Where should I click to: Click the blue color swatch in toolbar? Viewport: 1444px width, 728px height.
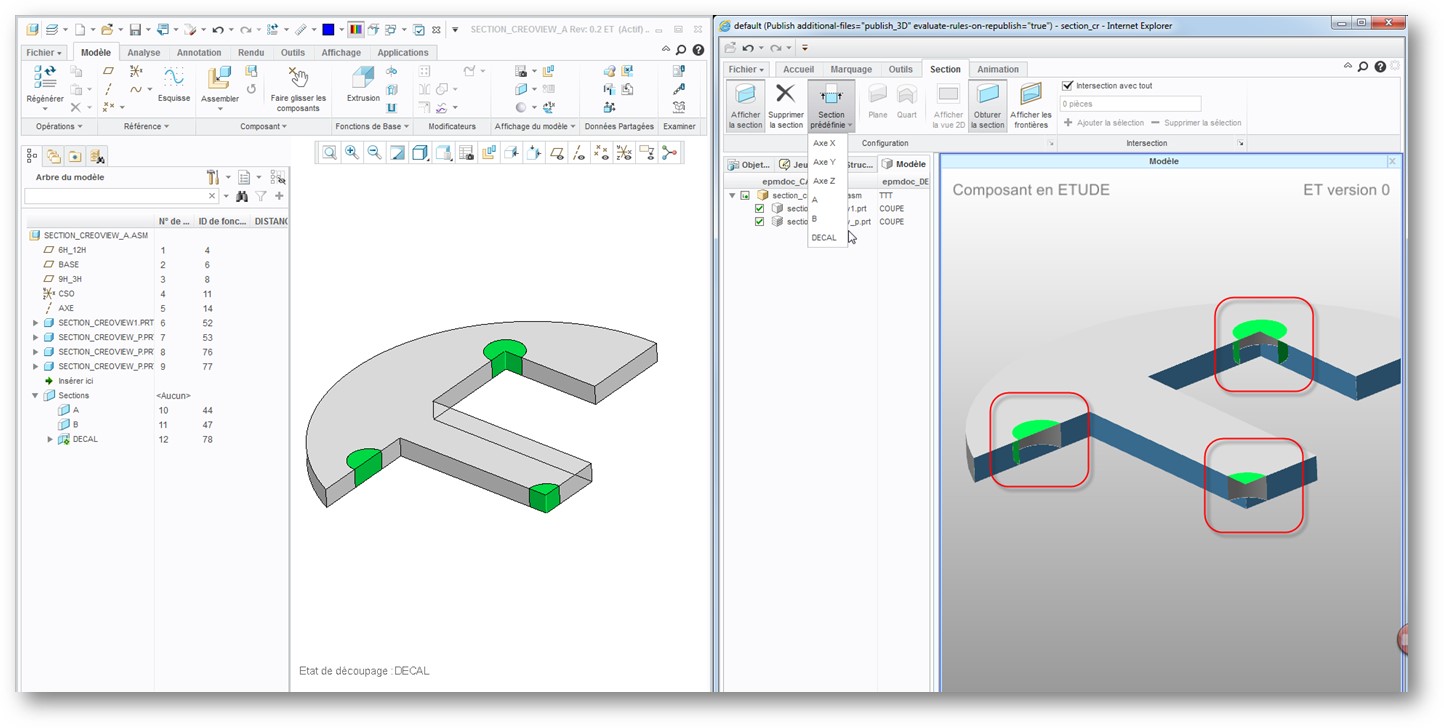coord(328,30)
